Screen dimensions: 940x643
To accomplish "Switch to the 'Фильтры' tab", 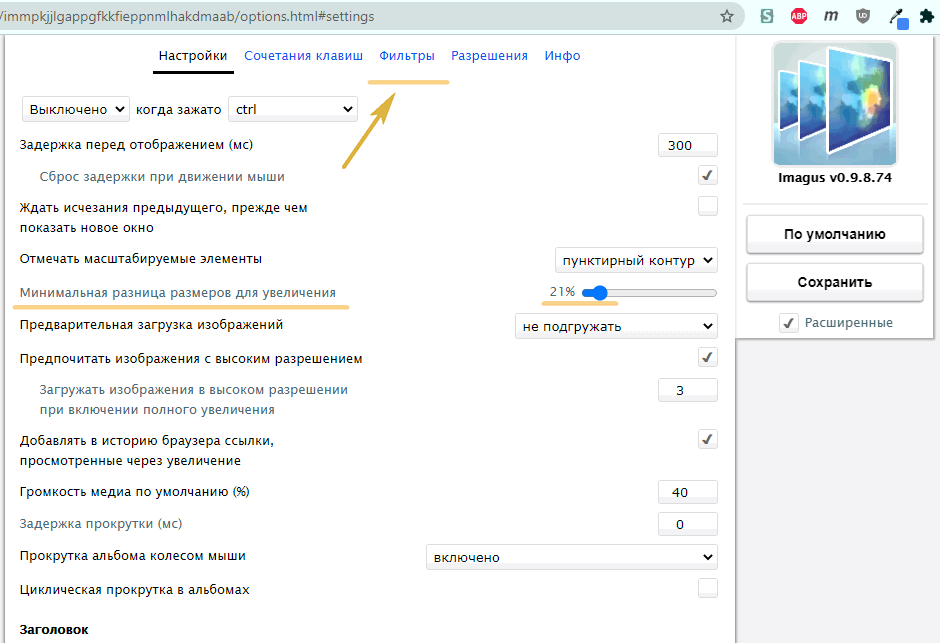I will [x=407, y=56].
